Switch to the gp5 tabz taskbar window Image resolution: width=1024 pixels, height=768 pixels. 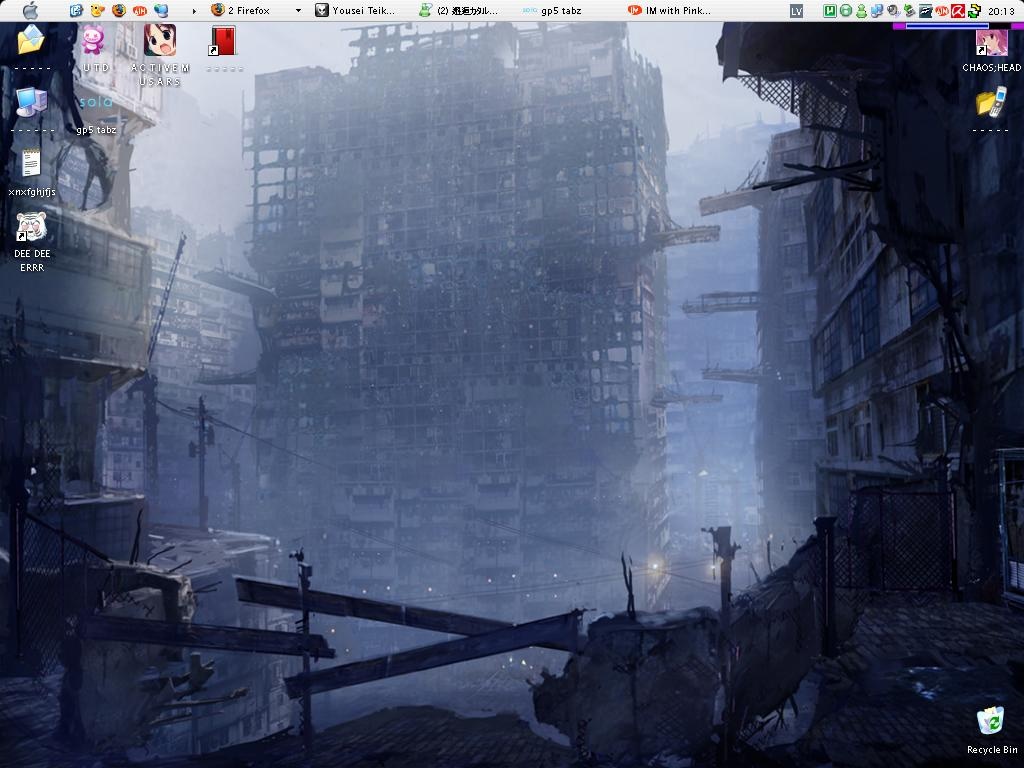click(552, 10)
